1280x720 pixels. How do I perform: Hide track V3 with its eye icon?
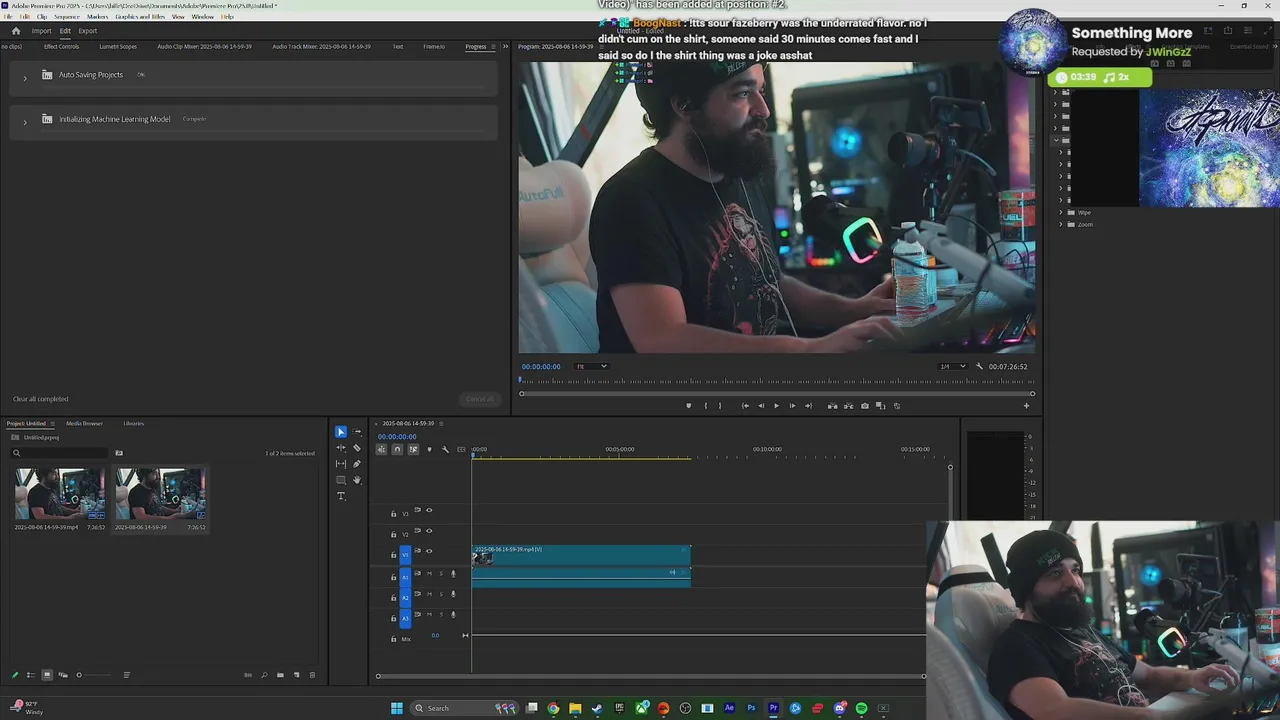[x=429, y=511]
